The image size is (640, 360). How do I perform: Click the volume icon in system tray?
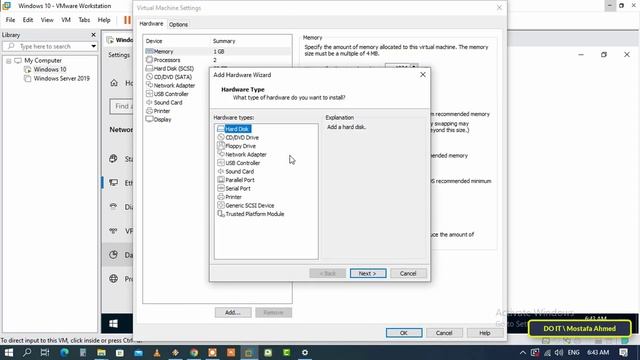(x=559, y=353)
